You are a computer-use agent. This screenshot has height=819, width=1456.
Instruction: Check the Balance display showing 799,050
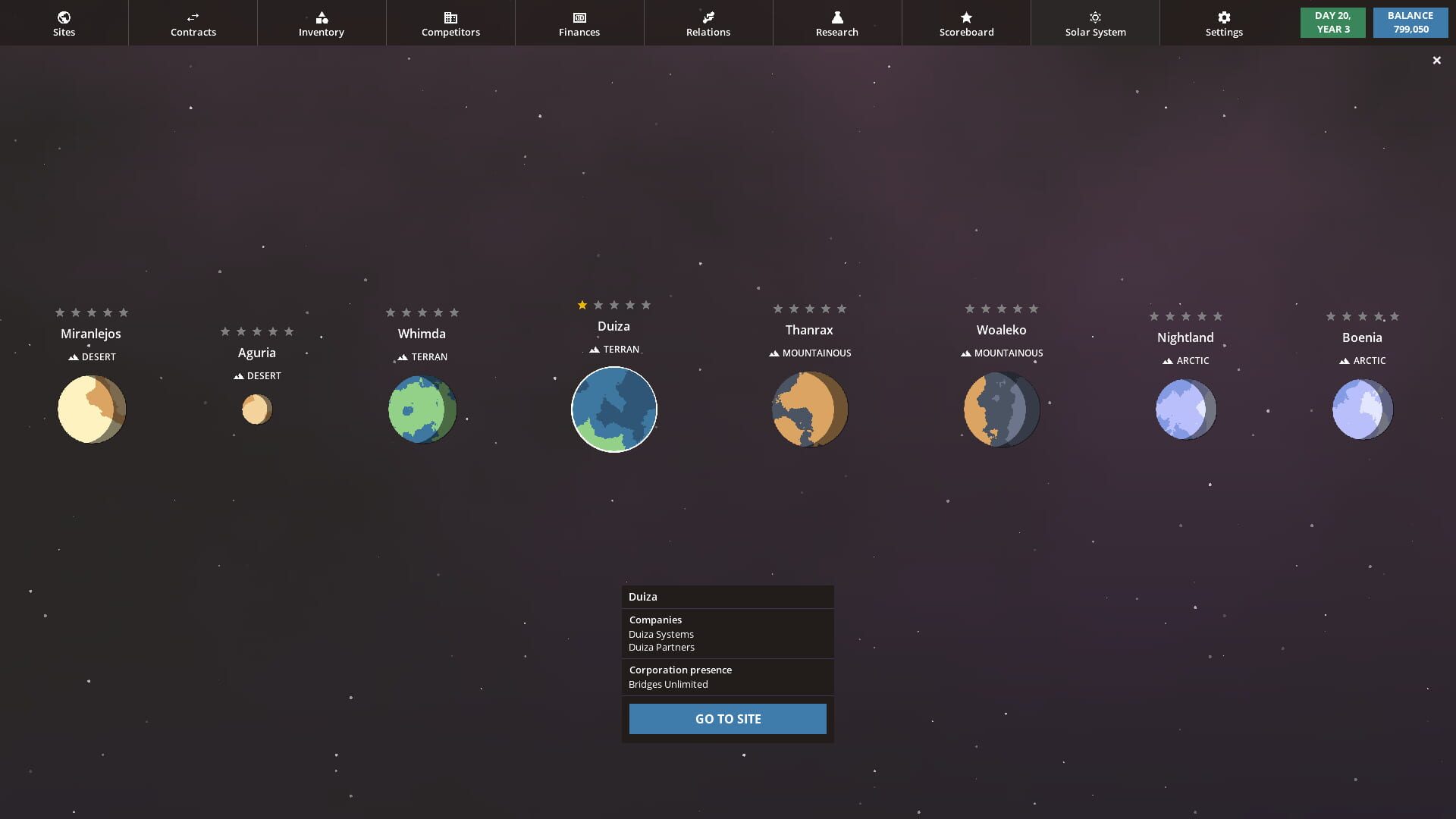click(1410, 22)
